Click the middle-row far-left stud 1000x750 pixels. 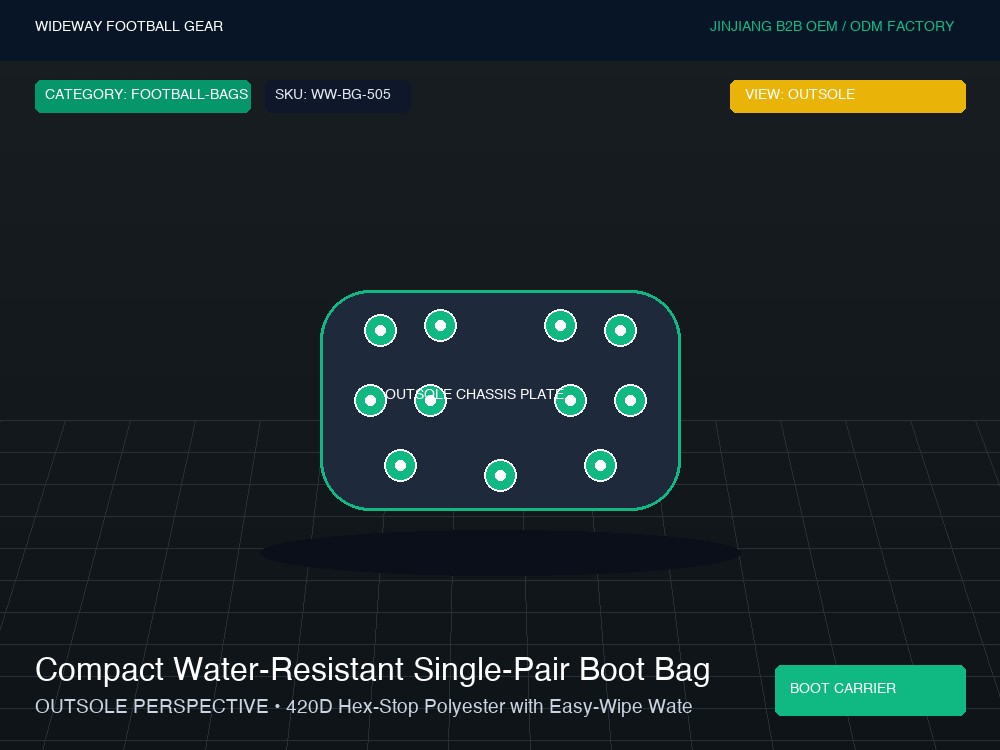(x=371, y=401)
